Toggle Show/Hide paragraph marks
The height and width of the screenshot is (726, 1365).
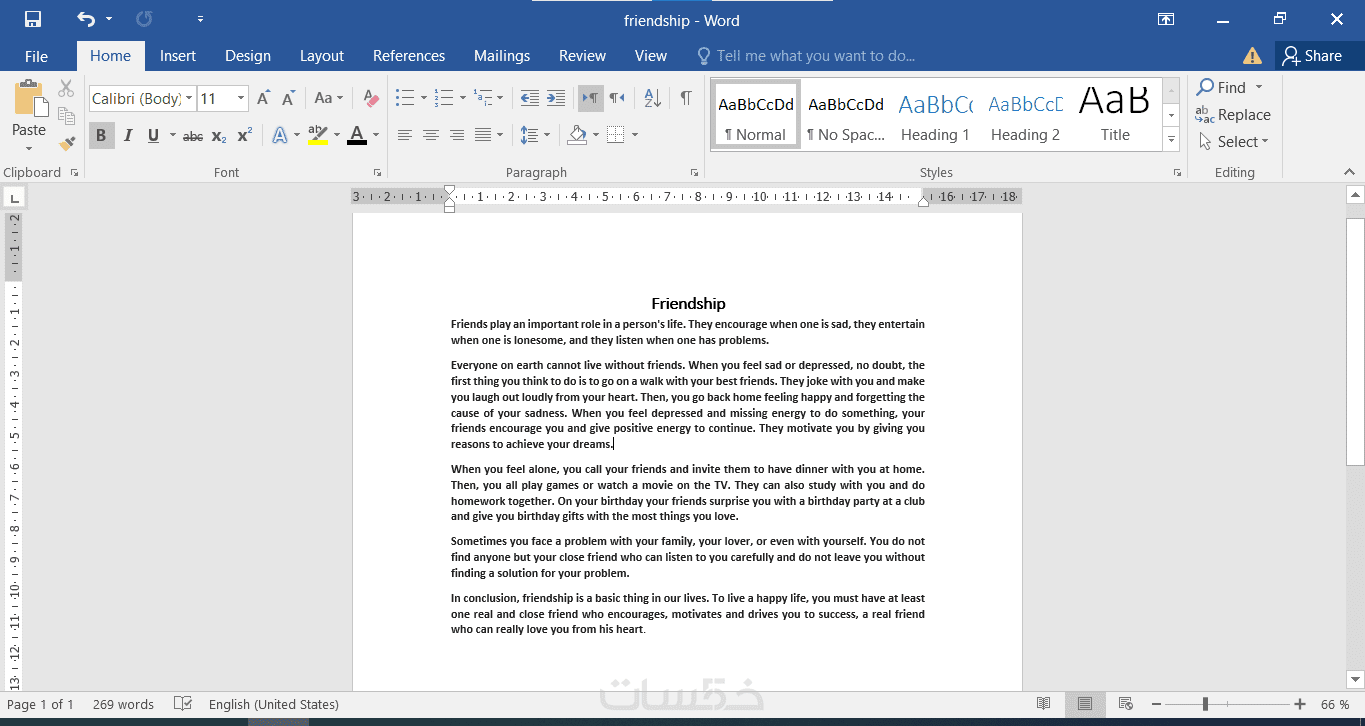tap(686, 98)
